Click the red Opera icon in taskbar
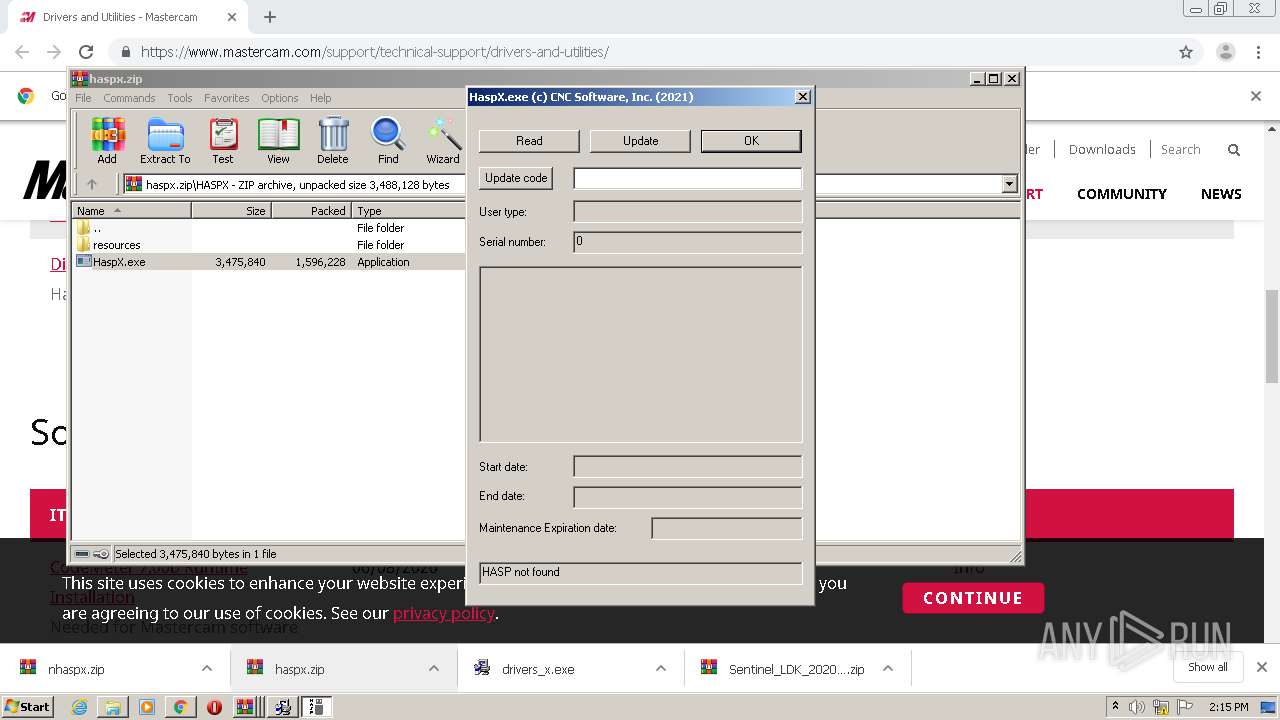1280x720 pixels. point(214,707)
